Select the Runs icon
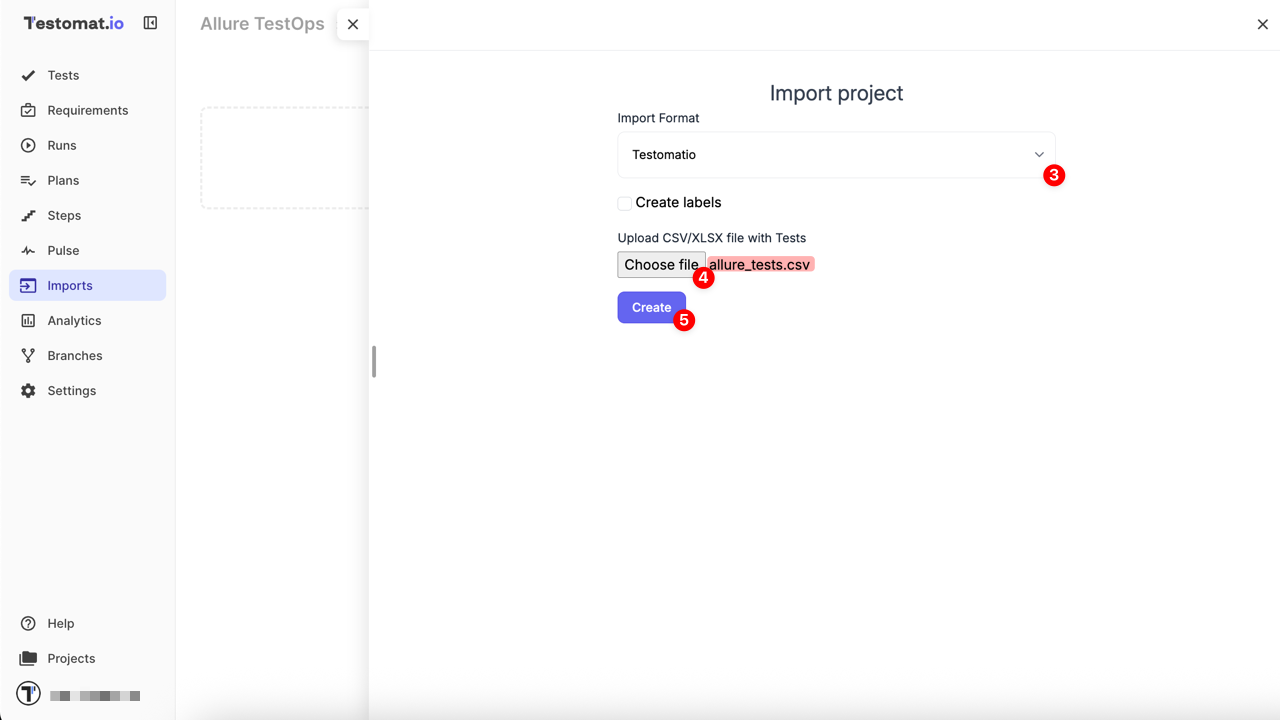1280x720 pixels. coord(29,145)
